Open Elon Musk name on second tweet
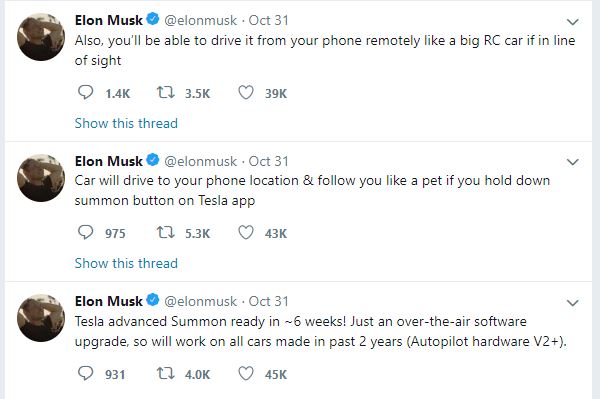 109,161
